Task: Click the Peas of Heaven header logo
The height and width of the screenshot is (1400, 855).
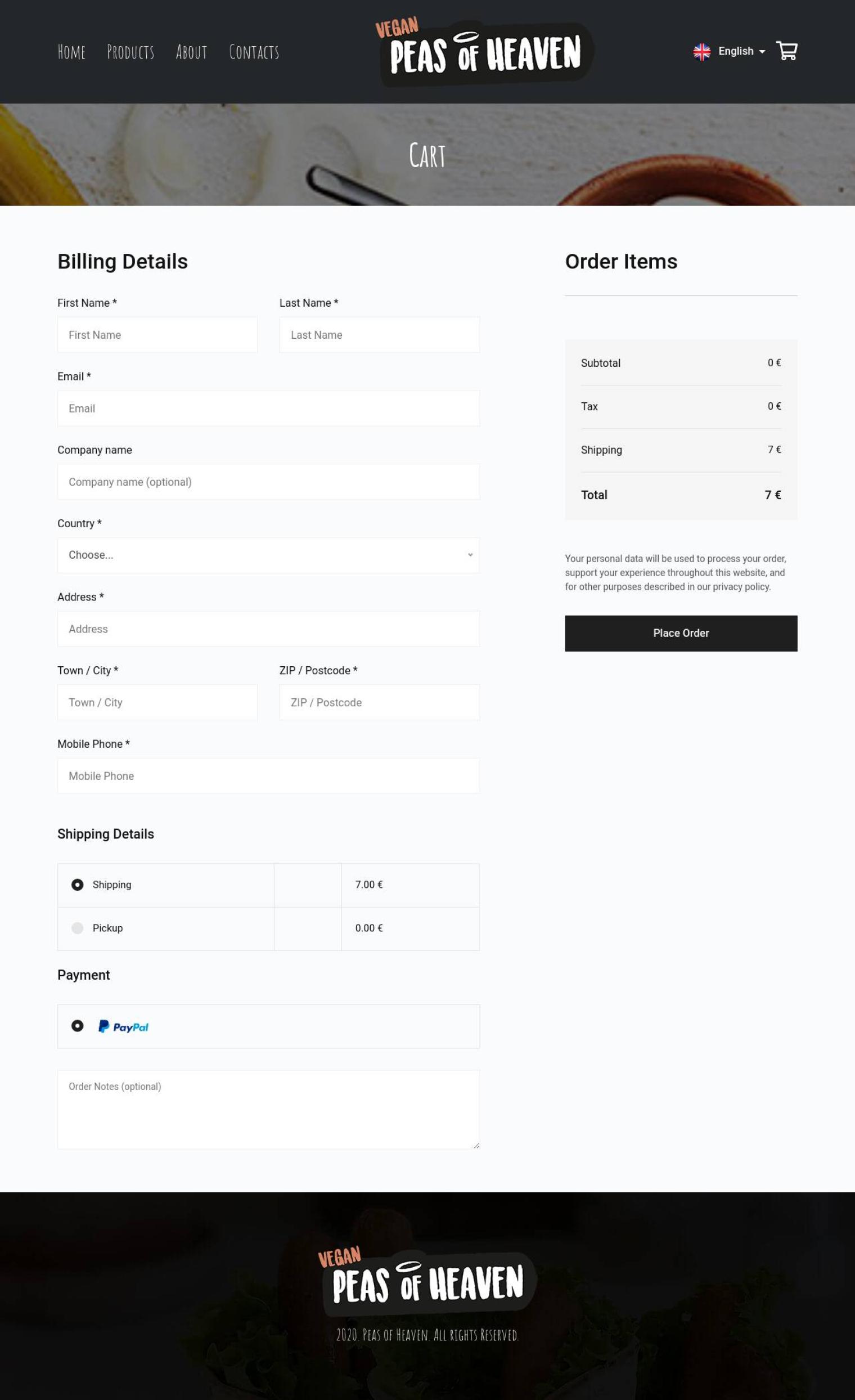Action: [x=485, y=52]
